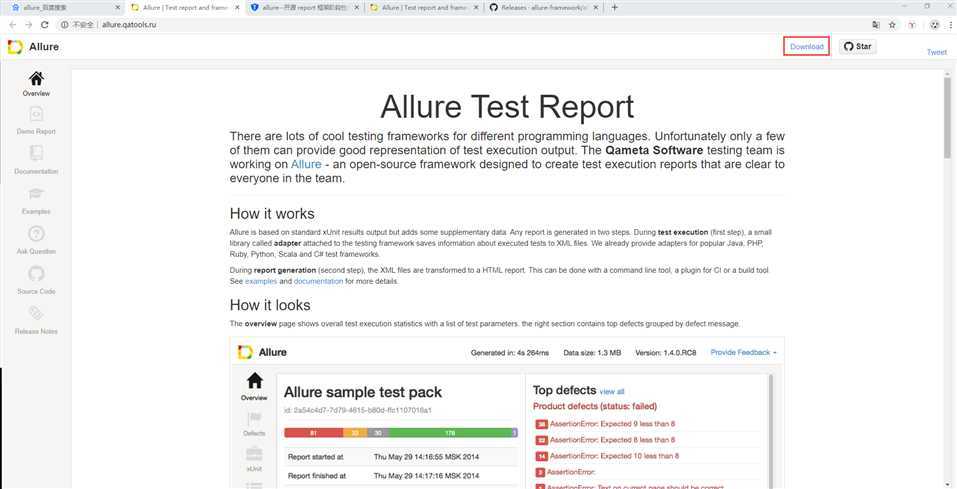Follow the documentation link in the text
957x489 pixels.
319,281
